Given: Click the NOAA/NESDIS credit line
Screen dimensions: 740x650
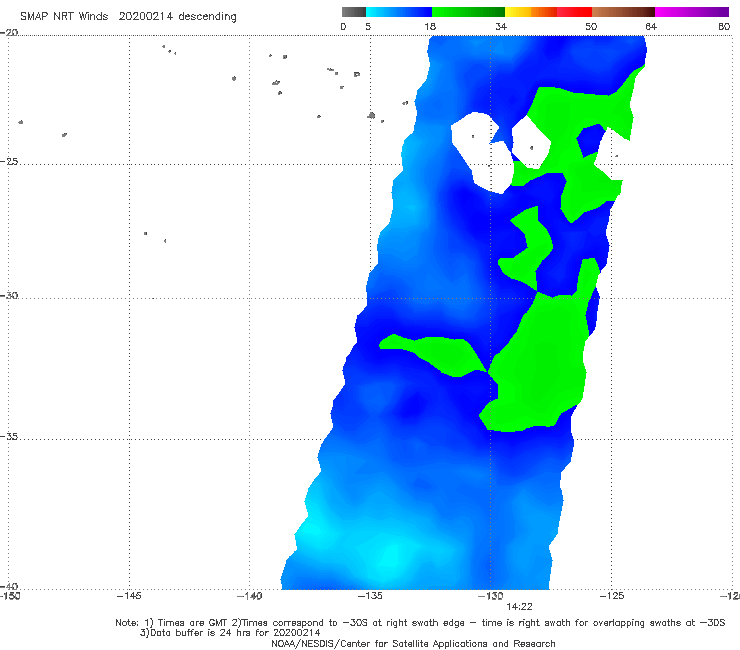Looking at the screenshot, I should coord(413,643).
